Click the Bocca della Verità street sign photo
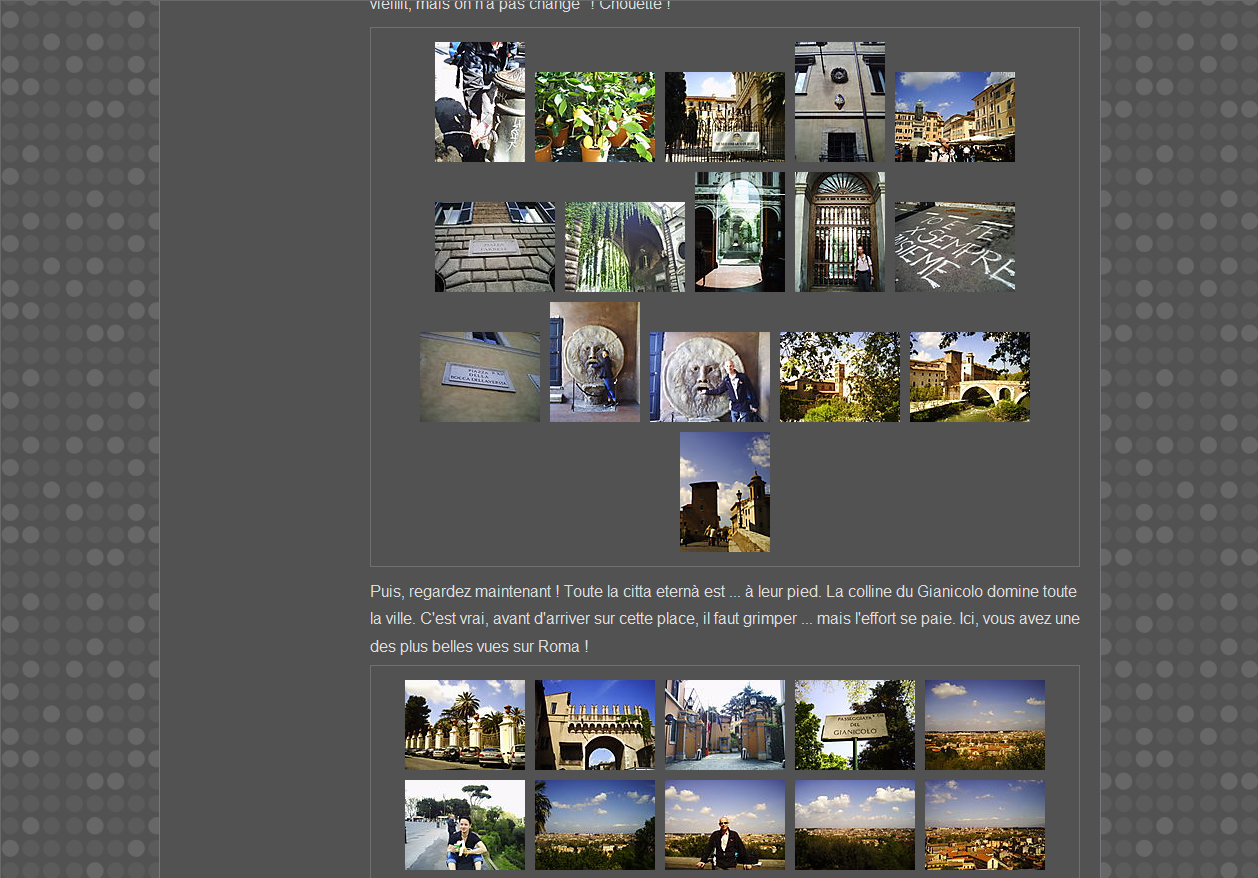Image resolution: width=1258 pixels, height=878 pixels. pyautogui.click(x=479, y=377)
